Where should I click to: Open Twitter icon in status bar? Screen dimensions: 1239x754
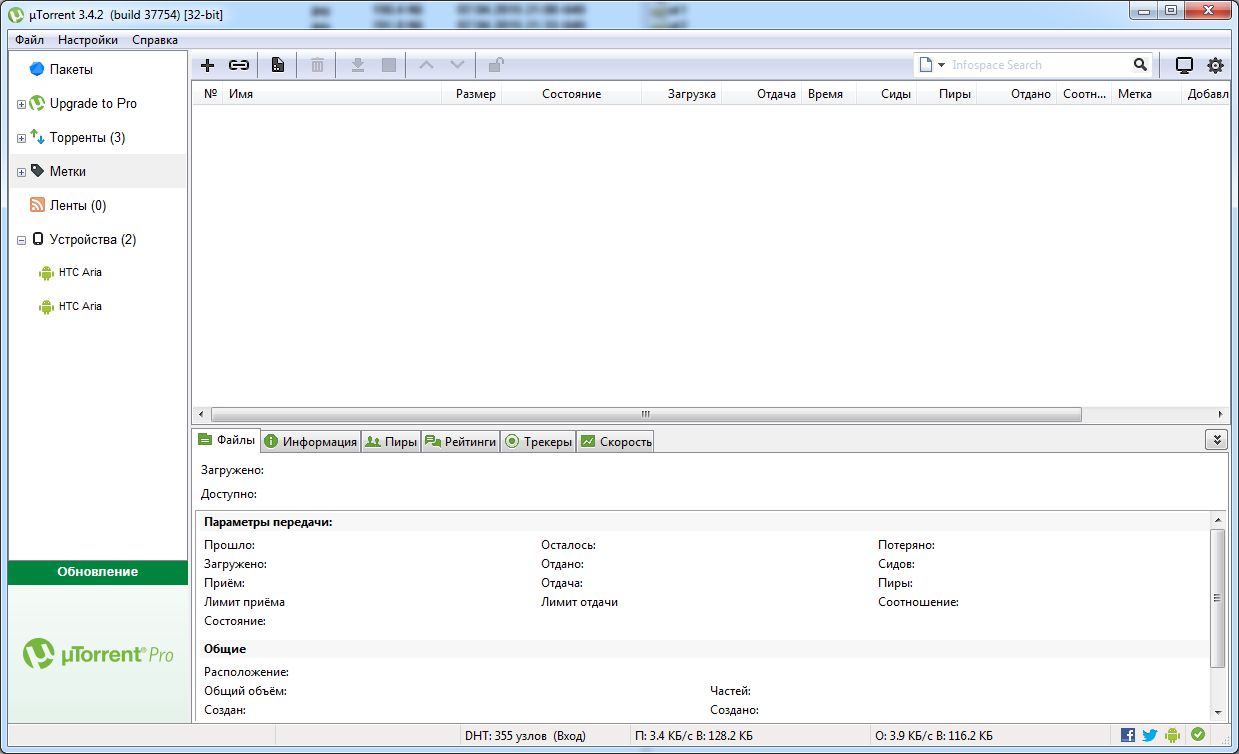(1150, 735)
